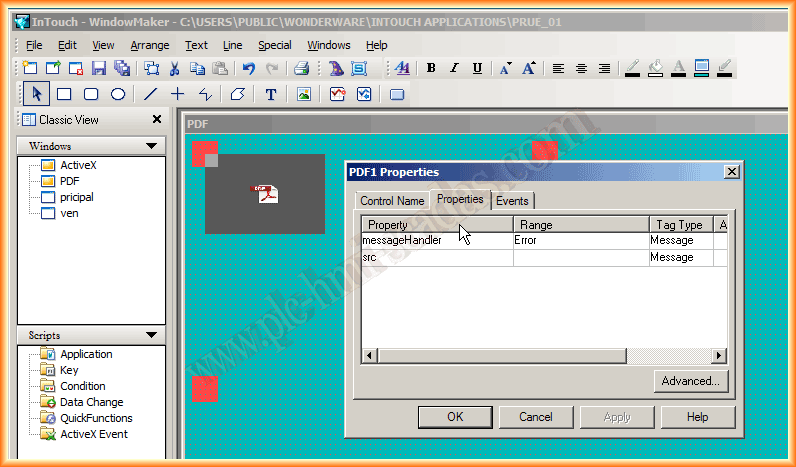
Task: Select the Polygon drawing tool
Action: tap(237, 94)
